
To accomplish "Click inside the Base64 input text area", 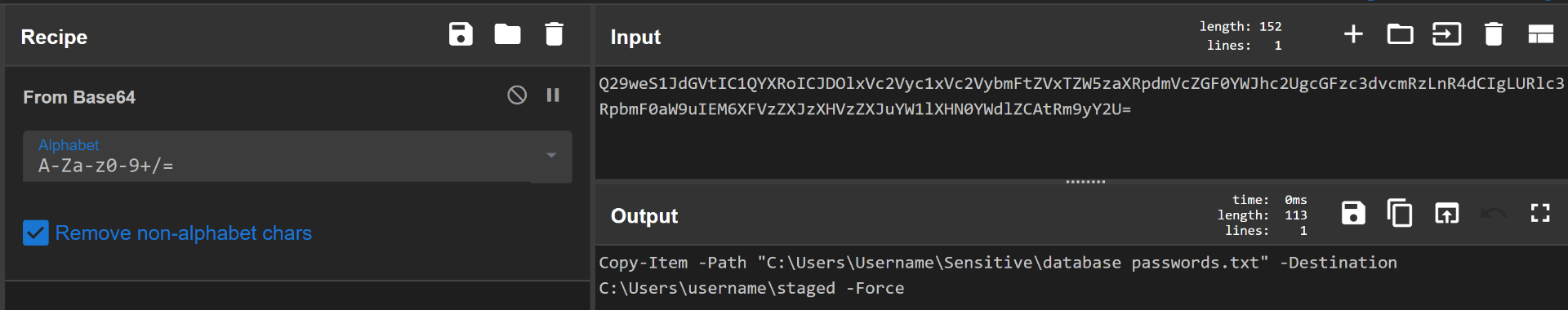I will click(1081, 122).
